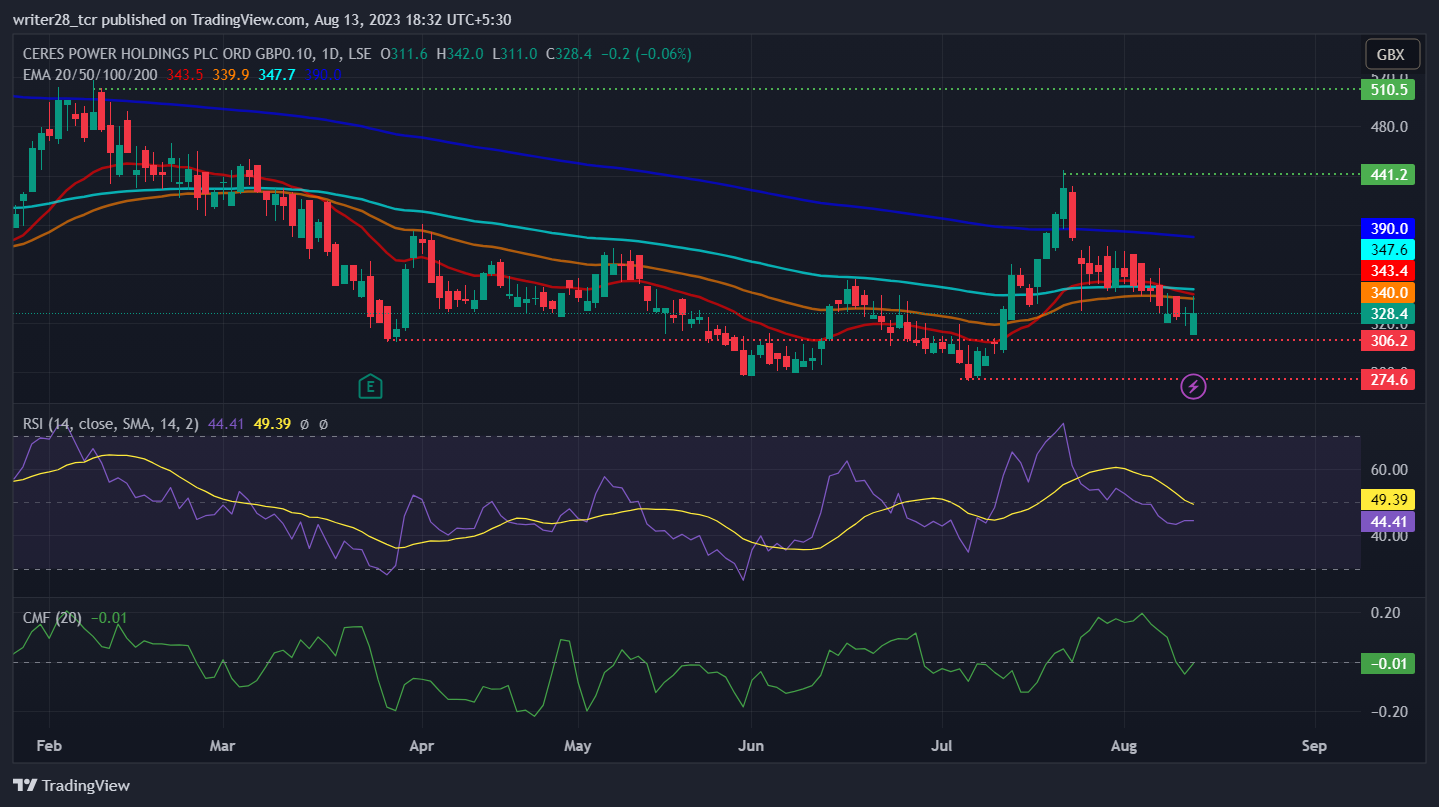The width and height of the screenshot is (1439, 807).
Task: Click the yellow 49.39 RSI-SMA value label
Action: click(x=1387, y=499)
